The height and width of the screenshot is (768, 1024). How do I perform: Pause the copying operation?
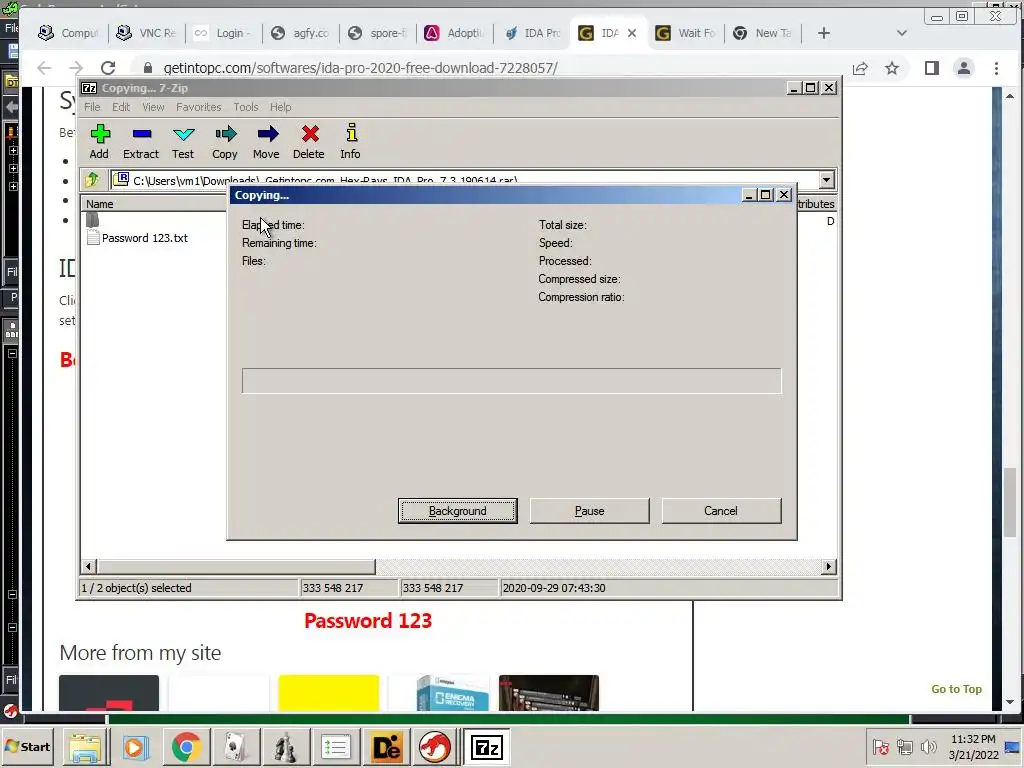coord(590,511)
